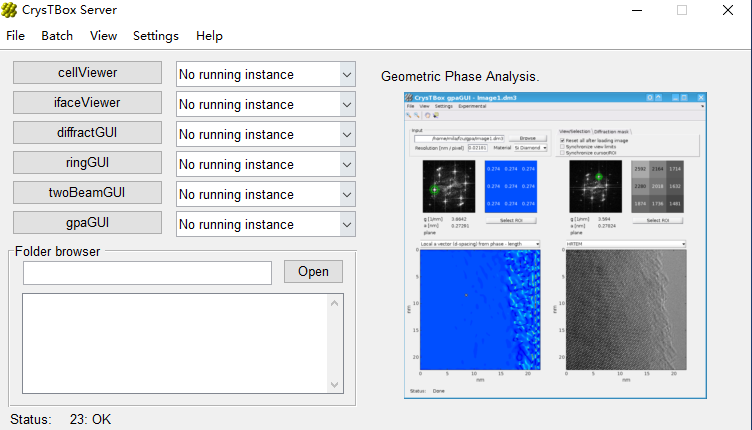Open the ringGUI instance dropdown
Screen dimensions: 752x430
point(346,165)
